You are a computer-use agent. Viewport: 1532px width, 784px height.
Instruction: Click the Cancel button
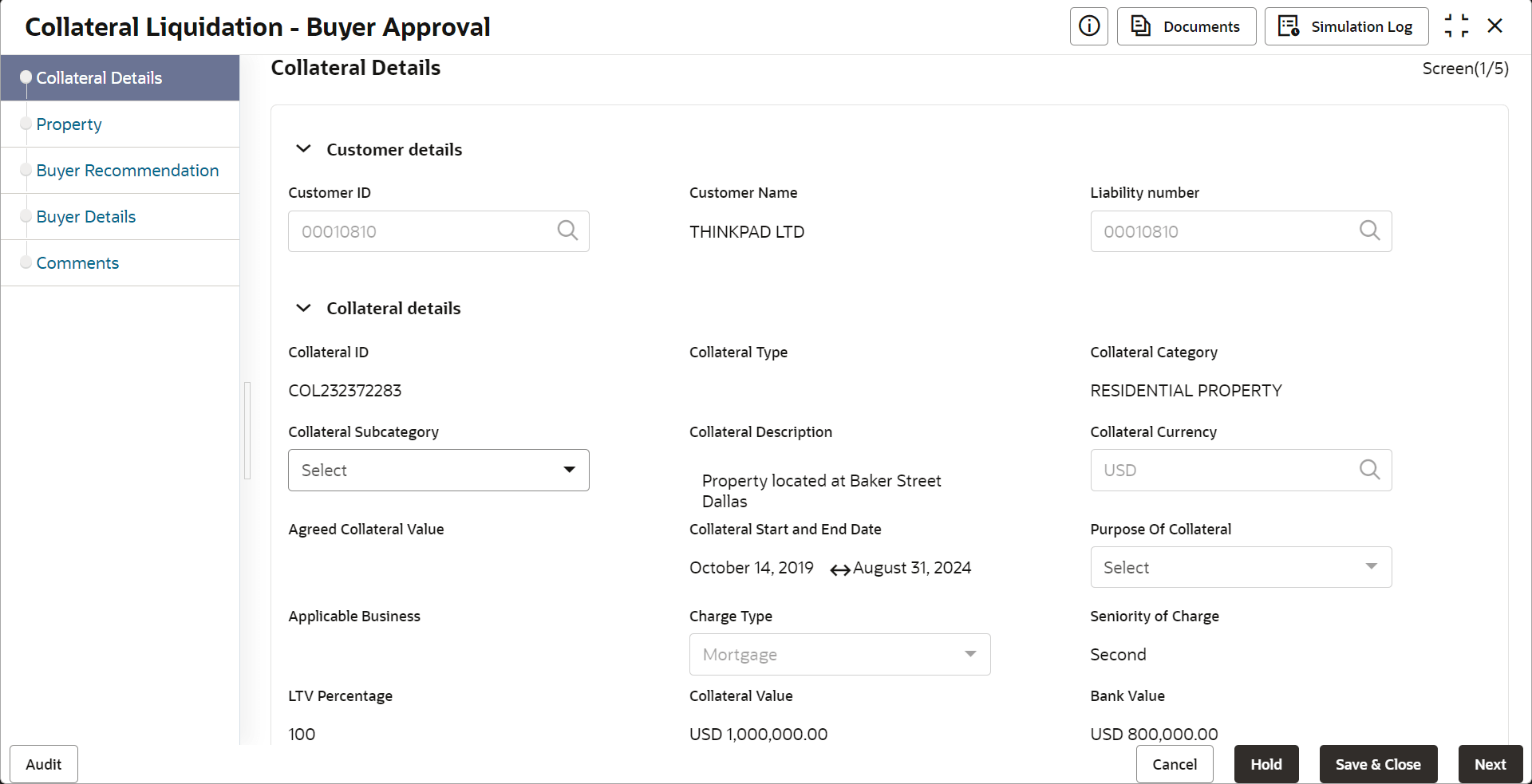pyautogui.click(x=1175, y=764)
